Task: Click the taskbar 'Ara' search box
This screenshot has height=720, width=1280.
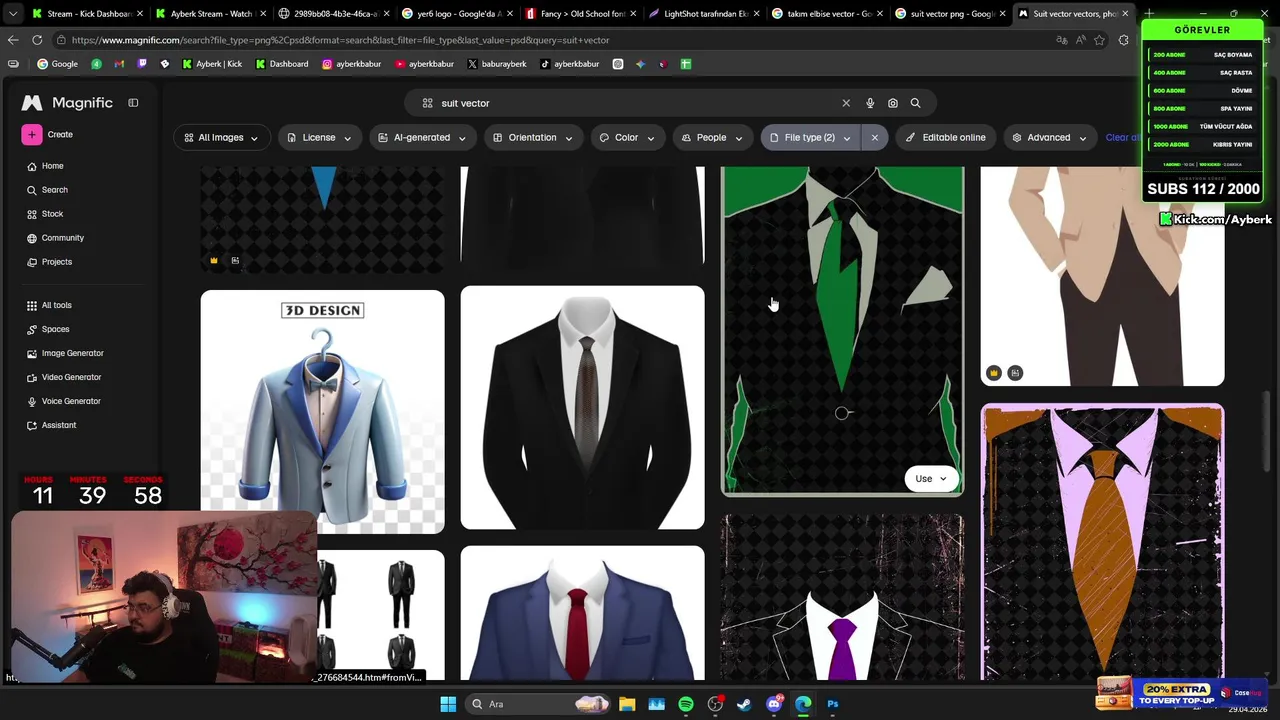Action: [540, 704]
